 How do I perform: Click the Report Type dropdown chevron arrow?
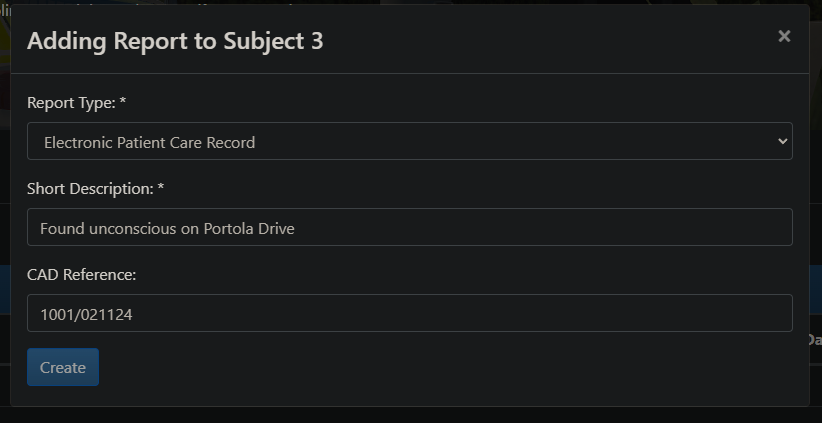(x=782, y=141)
